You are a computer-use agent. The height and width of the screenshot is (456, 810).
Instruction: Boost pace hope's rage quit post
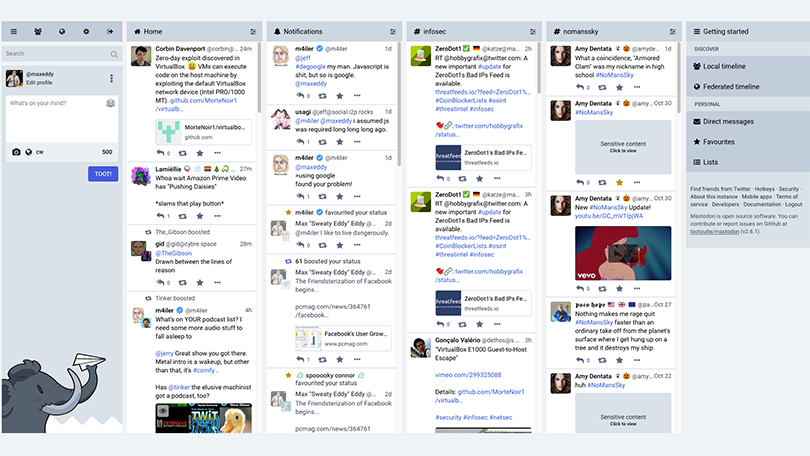point(602,360)
